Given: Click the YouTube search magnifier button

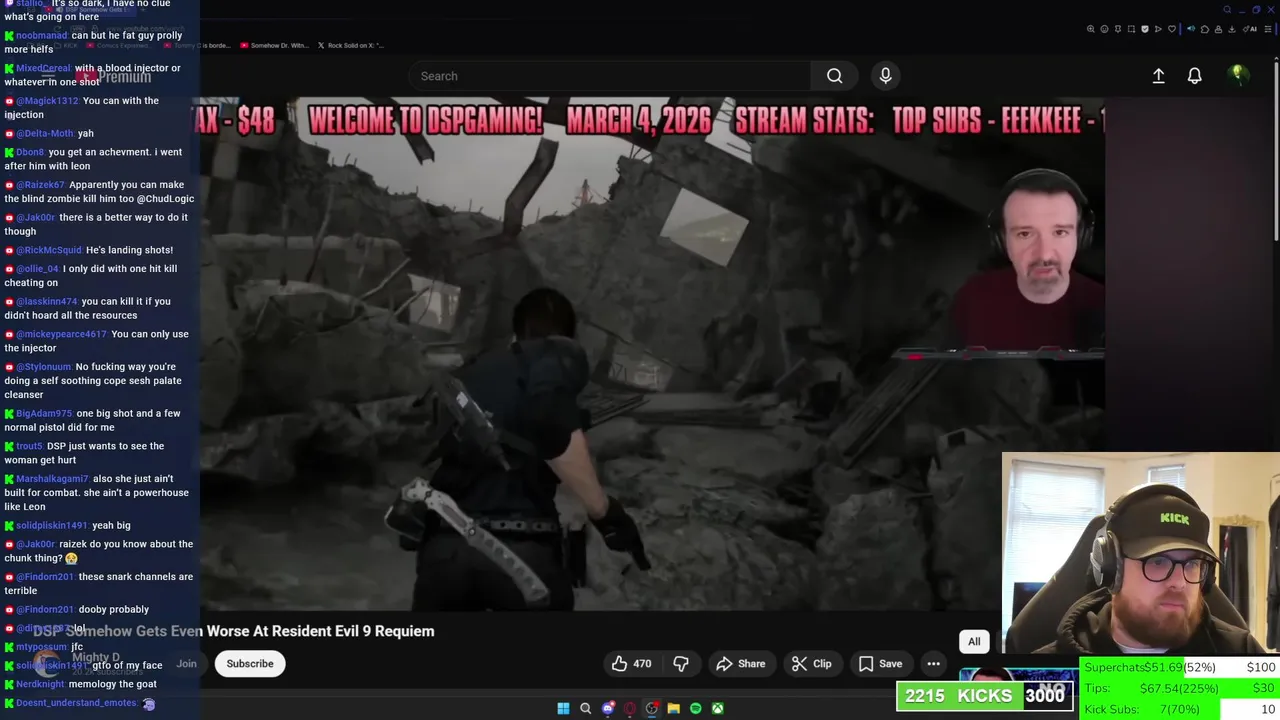Looking at the screenshot, I should click(834, 76).
